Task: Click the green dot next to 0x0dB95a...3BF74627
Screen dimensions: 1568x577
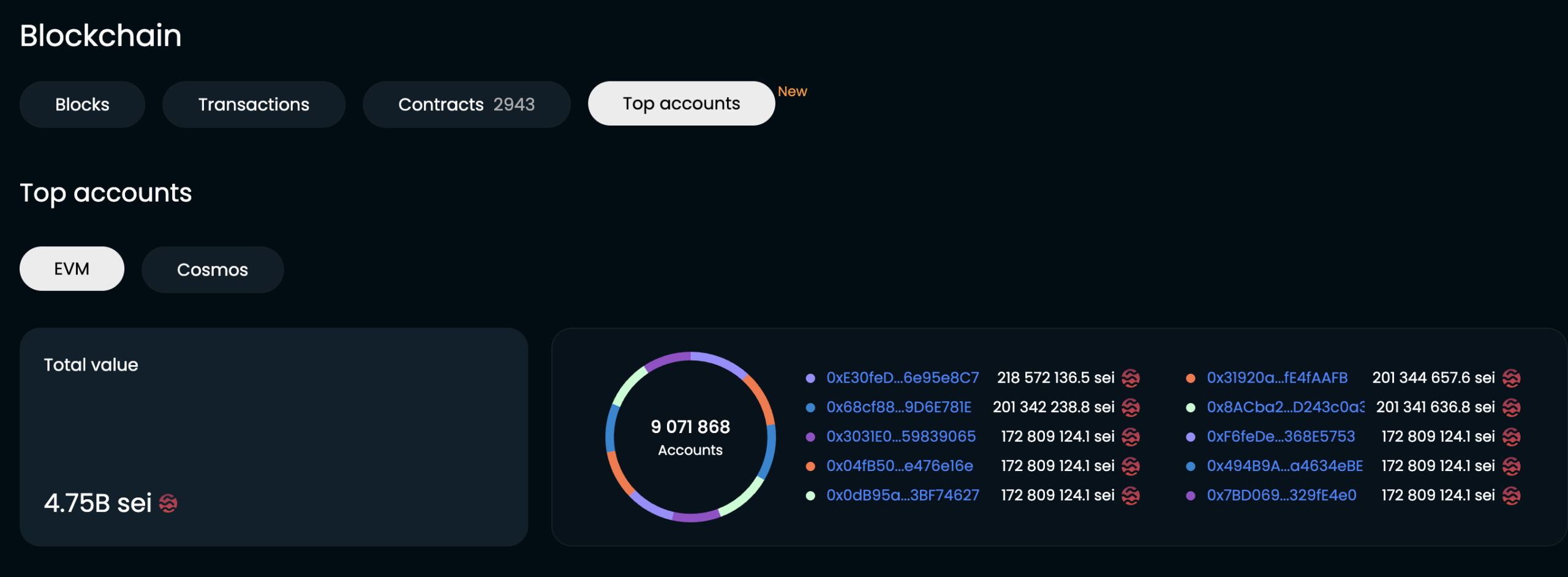Action: (810, 496)
